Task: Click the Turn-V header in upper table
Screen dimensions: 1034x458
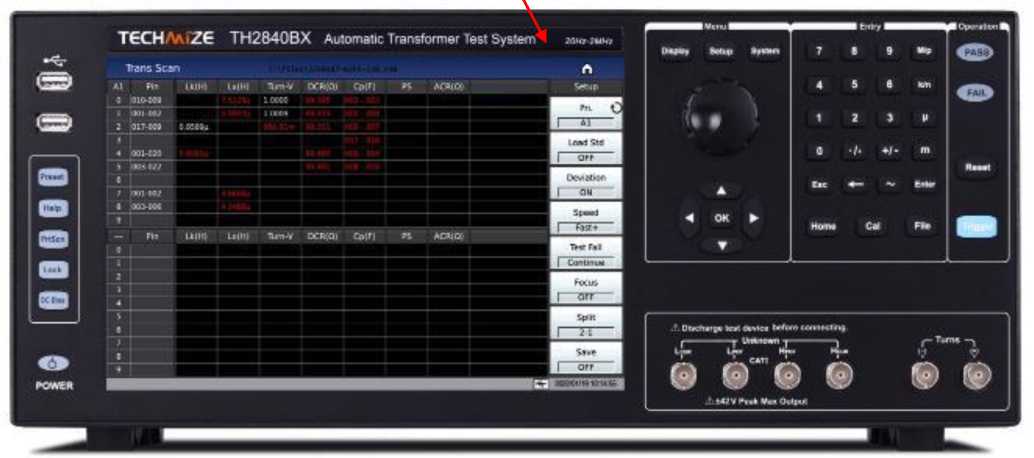Action: 278,87
